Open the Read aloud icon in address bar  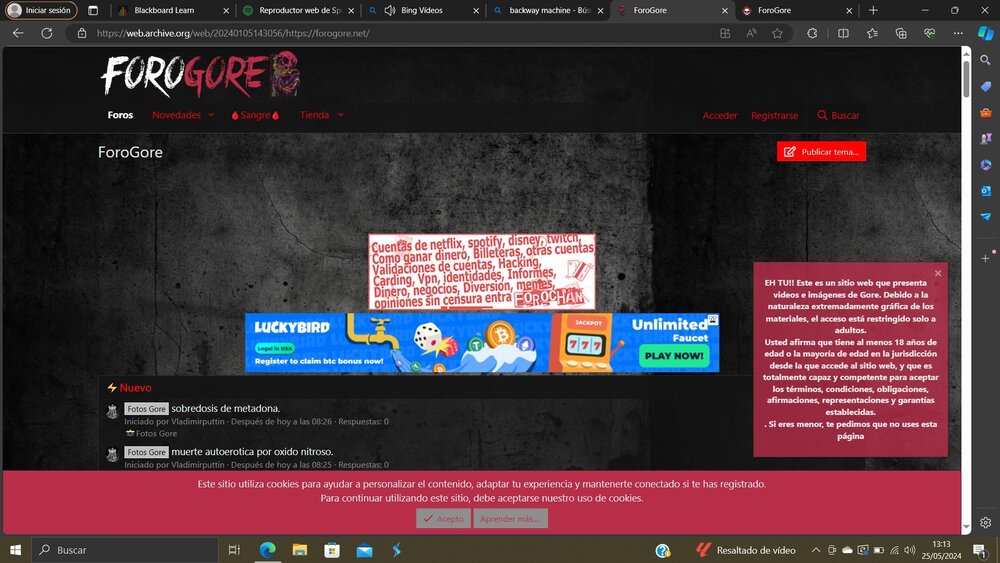(751, 33)
